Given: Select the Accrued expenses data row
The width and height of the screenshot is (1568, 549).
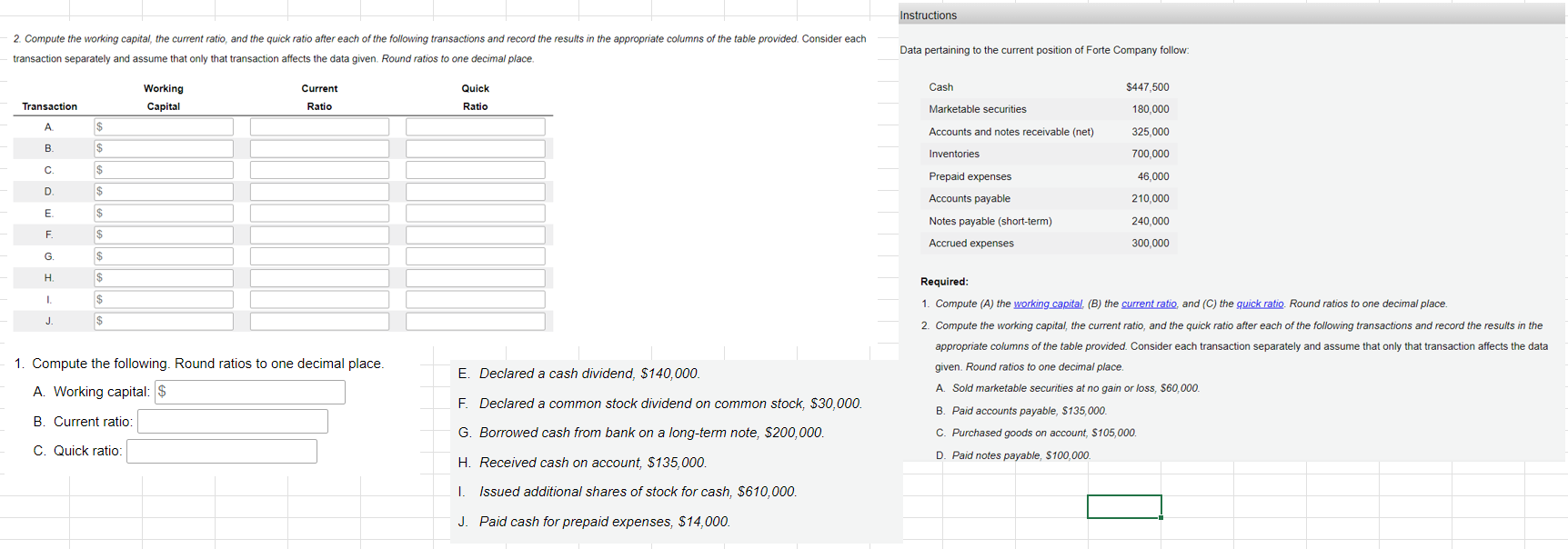Looking at the screenshot, I should [1048, 243].
